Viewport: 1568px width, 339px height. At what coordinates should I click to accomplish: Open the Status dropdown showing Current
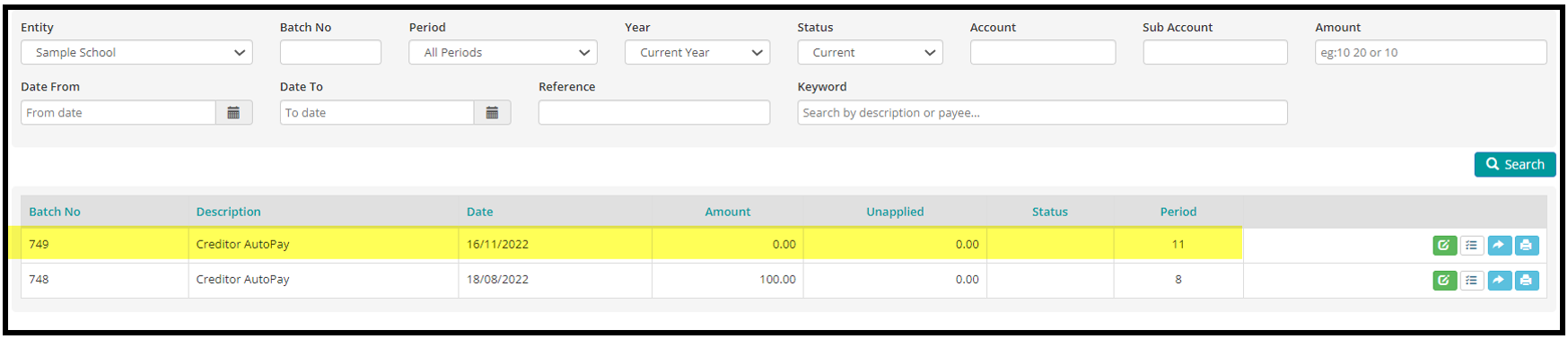pyautogui.click(x=870, y=53)
